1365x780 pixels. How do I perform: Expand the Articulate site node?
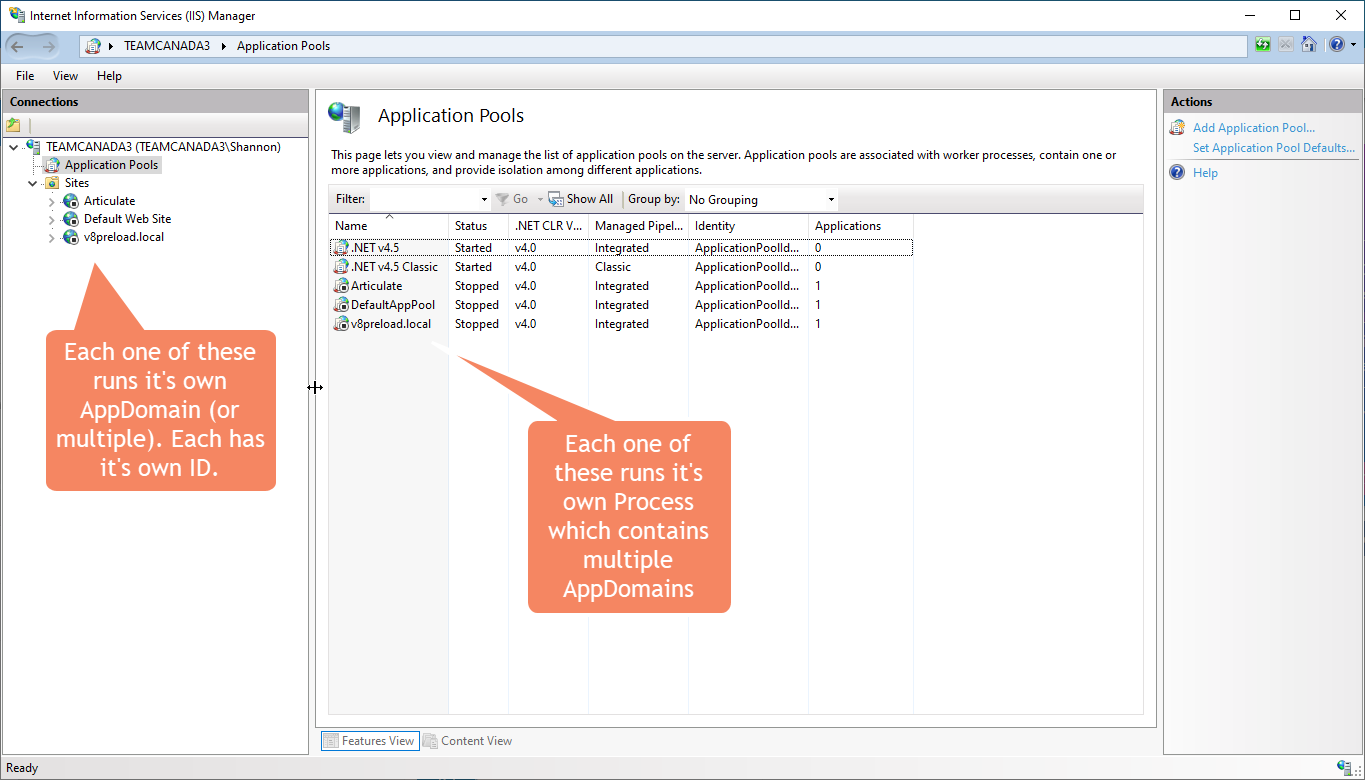pos(52,201)
